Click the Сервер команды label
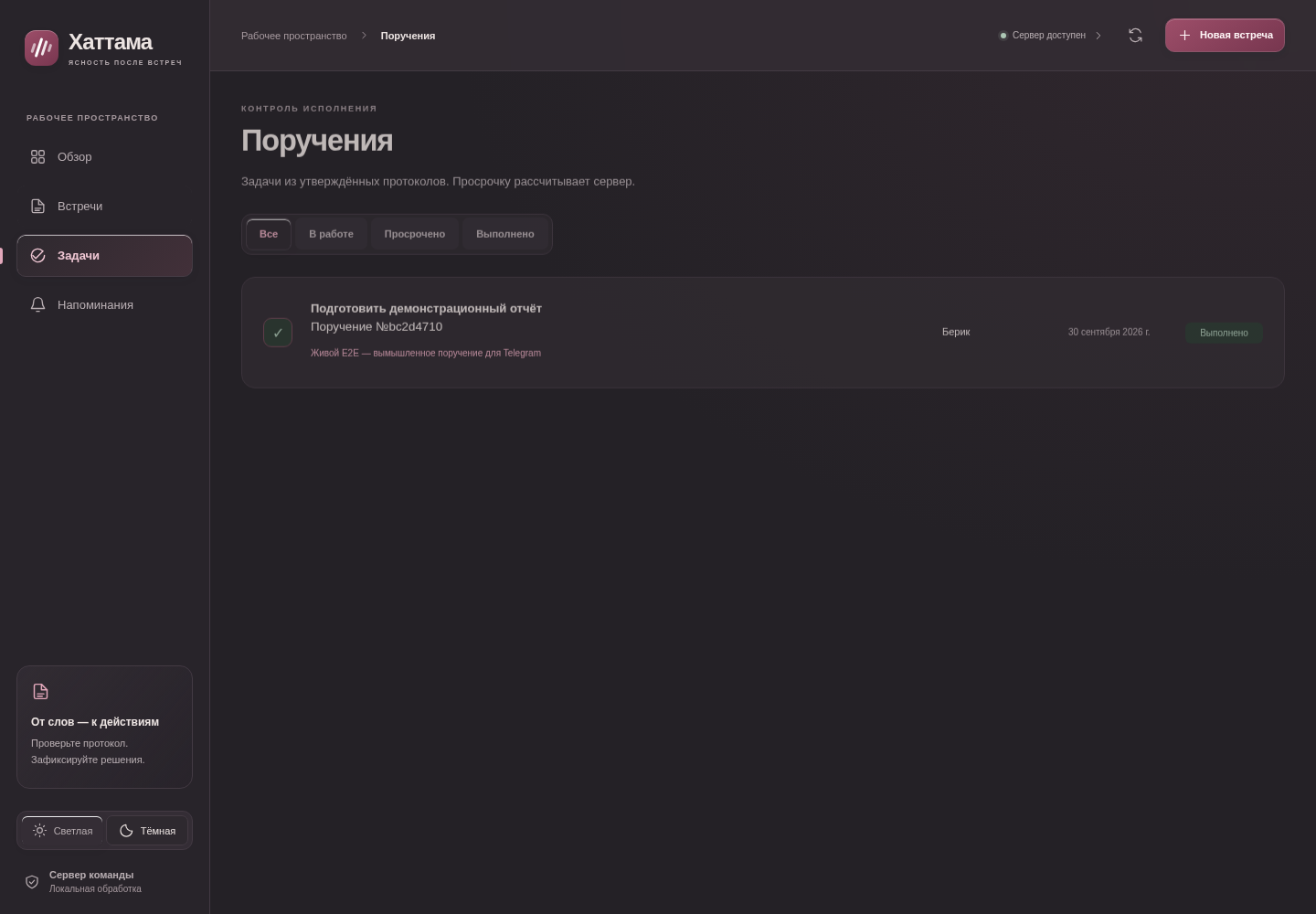Viewport: 1316px width, 914px height. pos(91,875)
